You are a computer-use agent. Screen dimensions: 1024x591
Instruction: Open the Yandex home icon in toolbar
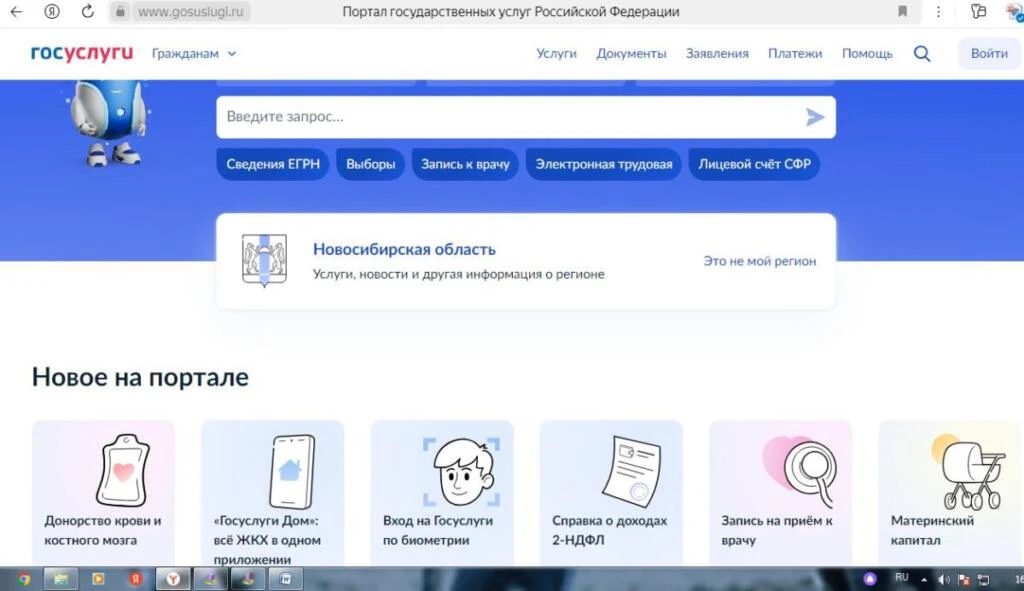[52, 11]
